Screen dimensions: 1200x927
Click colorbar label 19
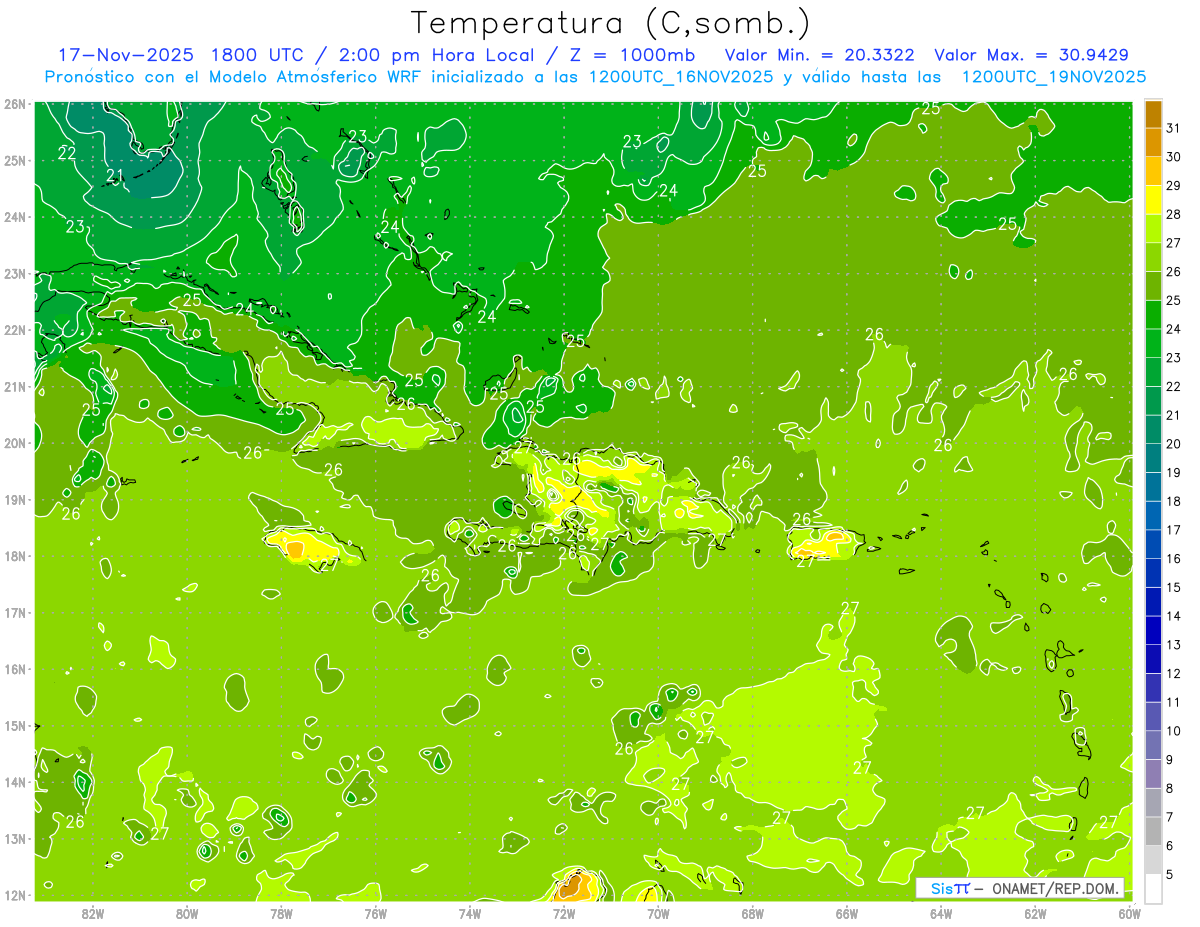pyautogui.click(x=1173, y=472)
